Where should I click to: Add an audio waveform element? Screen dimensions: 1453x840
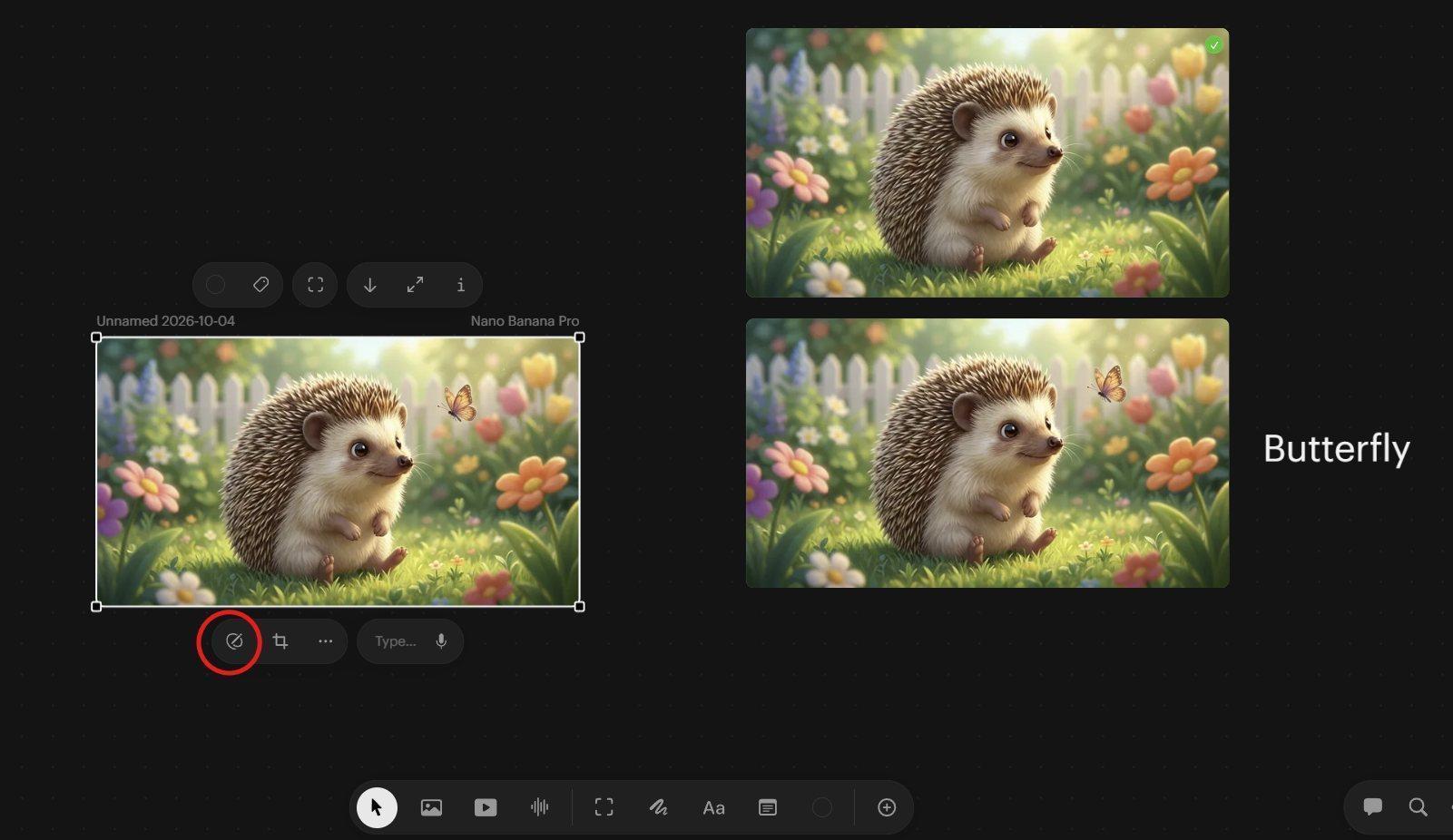click(x=540, y=807)
